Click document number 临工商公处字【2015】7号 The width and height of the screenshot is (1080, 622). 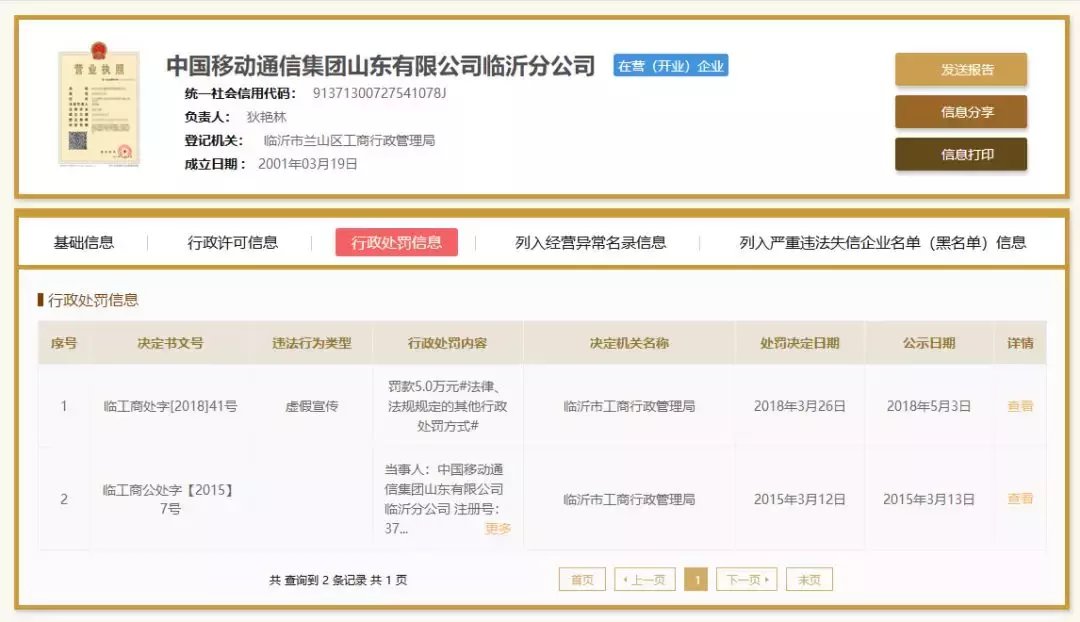coord(170,499)
